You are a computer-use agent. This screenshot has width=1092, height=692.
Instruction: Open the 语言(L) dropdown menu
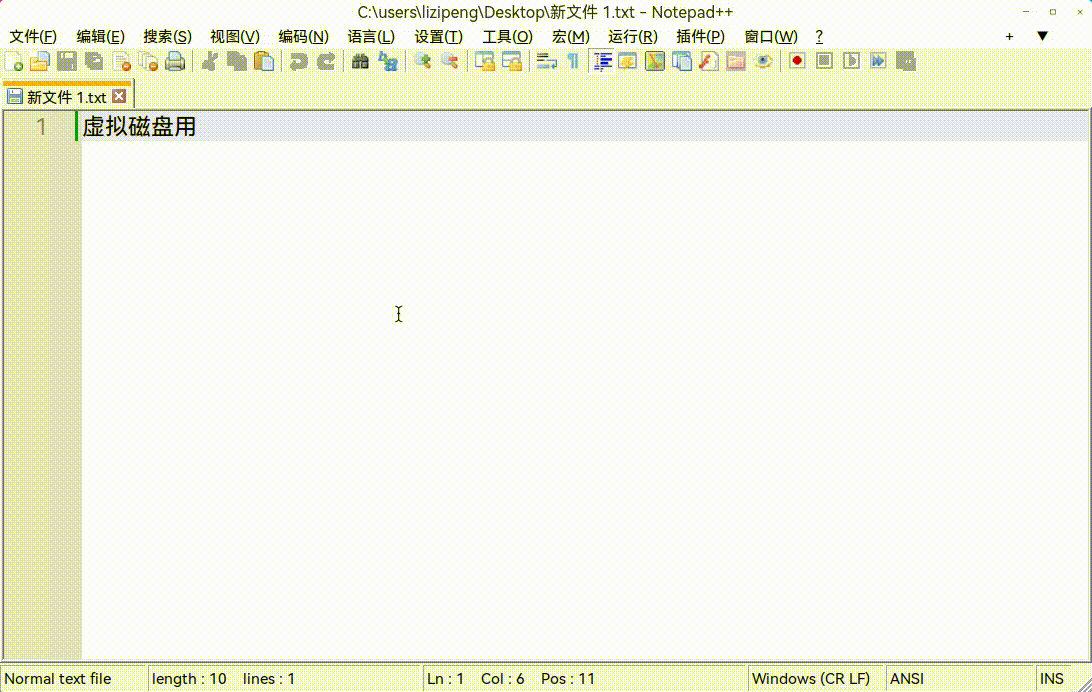372,36
